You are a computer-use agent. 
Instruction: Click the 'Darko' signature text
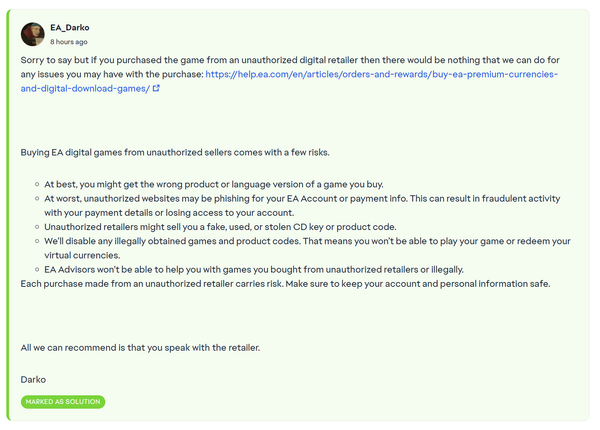coord(33,379)
